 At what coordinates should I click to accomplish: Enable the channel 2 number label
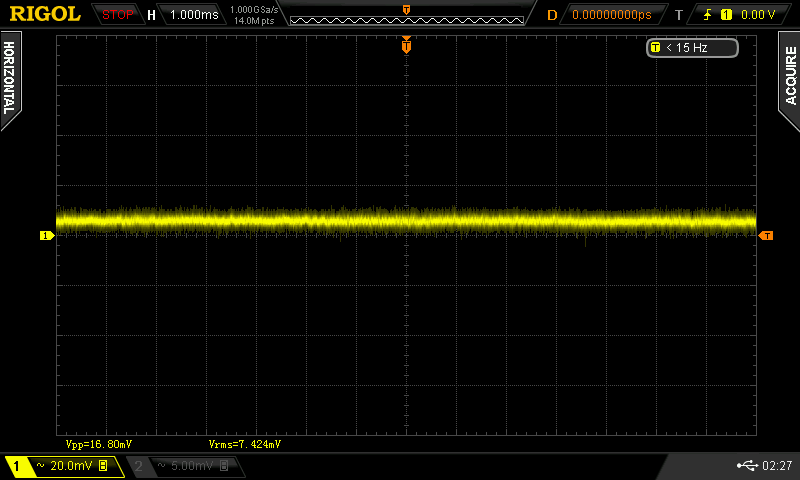(x=138, y=466)
